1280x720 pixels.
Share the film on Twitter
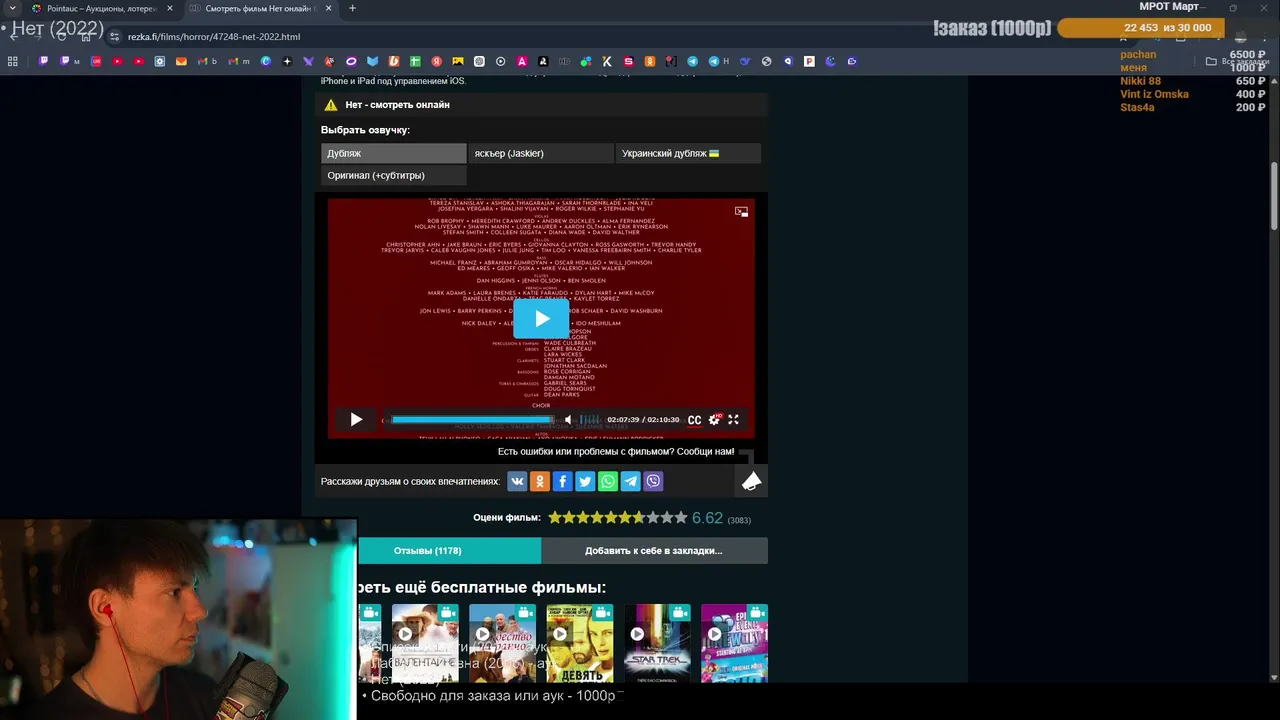[585, 481]
